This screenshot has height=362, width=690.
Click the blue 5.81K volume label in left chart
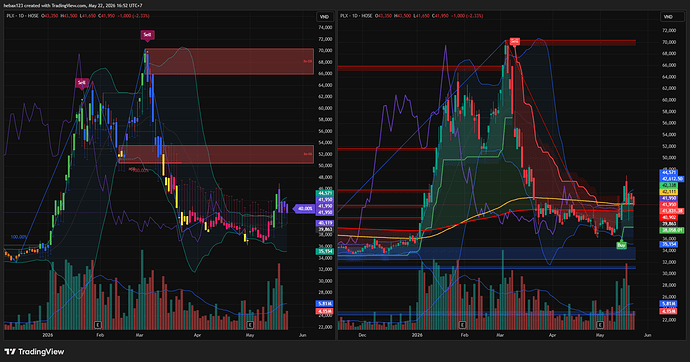[x=325, y=304]
